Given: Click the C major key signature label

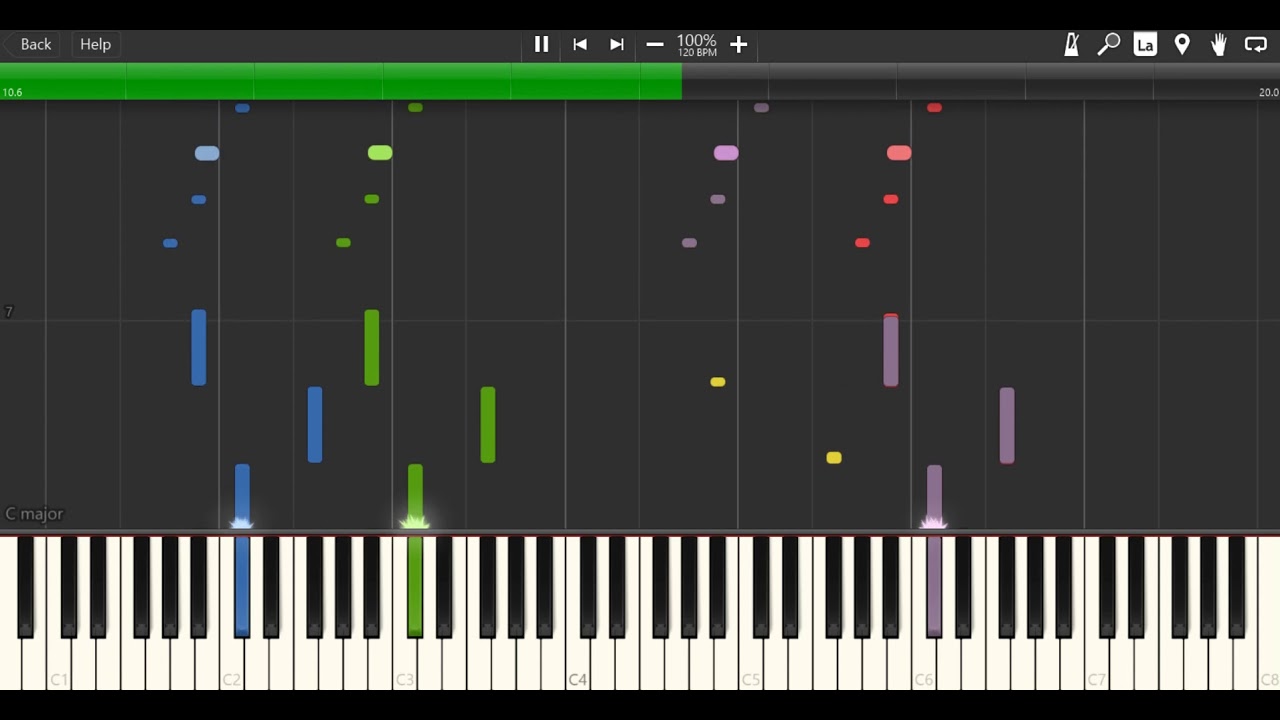Looking at the screenshot, I should 34,514.
